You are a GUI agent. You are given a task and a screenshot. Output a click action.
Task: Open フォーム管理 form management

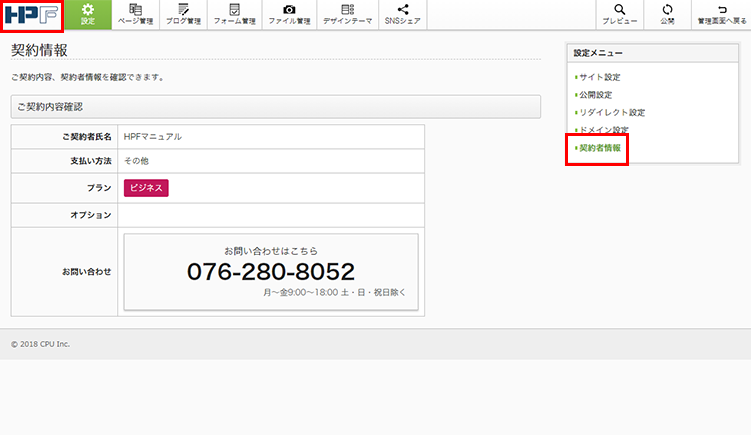click(235, 14)
